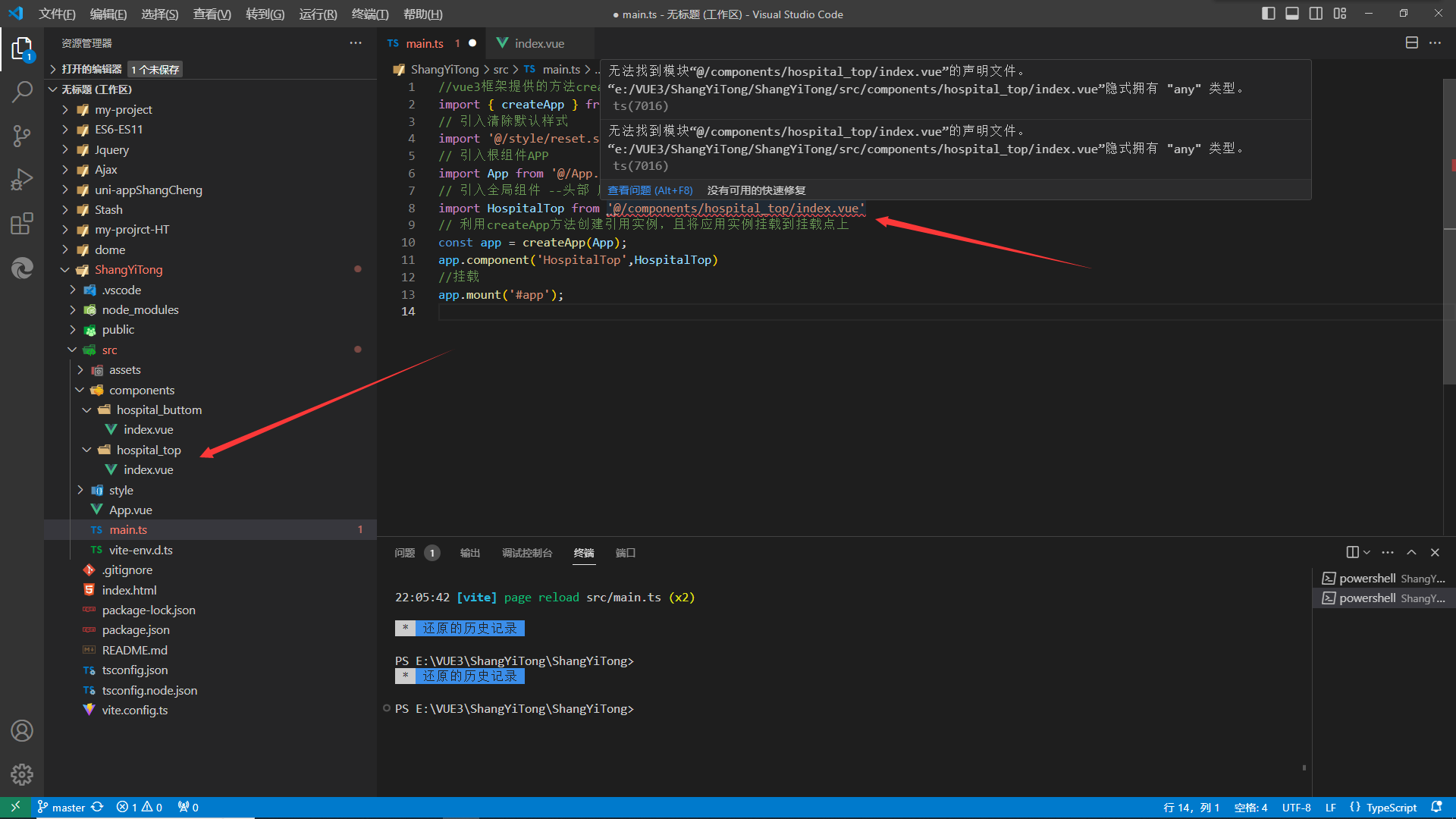Click the Source Control icon in sidebar
Image resolution: width=1456 pixels, height=819 pixels.
tap(22, 135)
